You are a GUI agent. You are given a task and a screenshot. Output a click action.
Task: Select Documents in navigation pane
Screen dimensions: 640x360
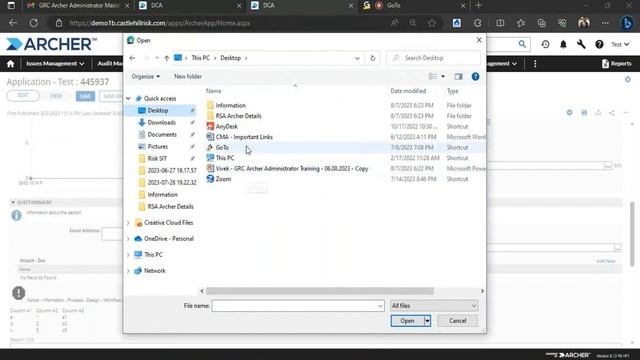tap(162, 134)
